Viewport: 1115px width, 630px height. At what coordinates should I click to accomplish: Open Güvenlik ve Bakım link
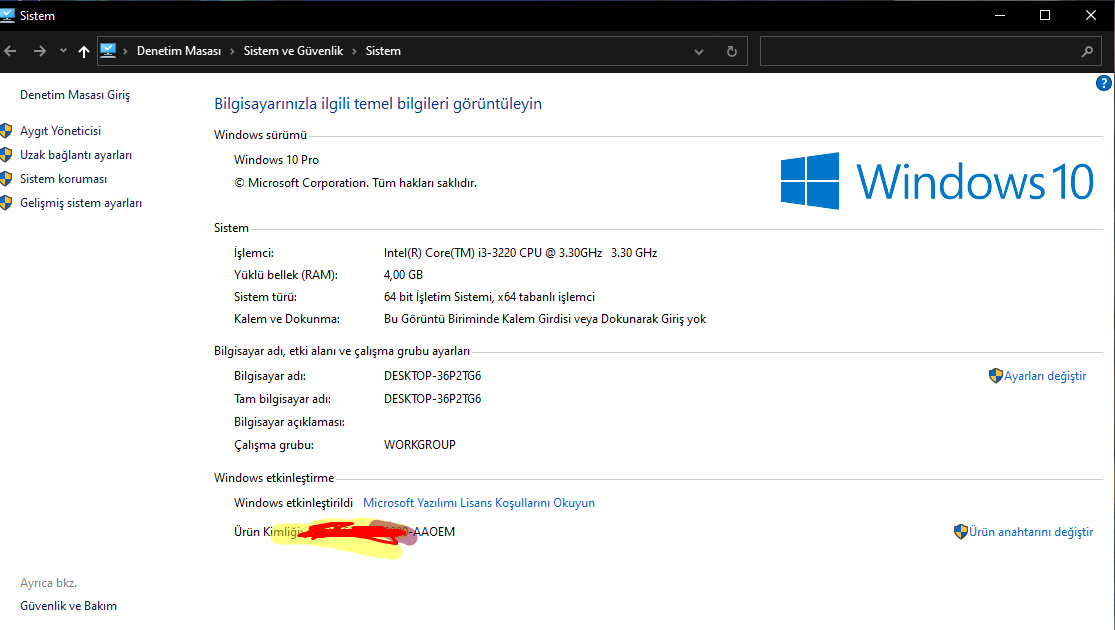[x=68, y=606]
